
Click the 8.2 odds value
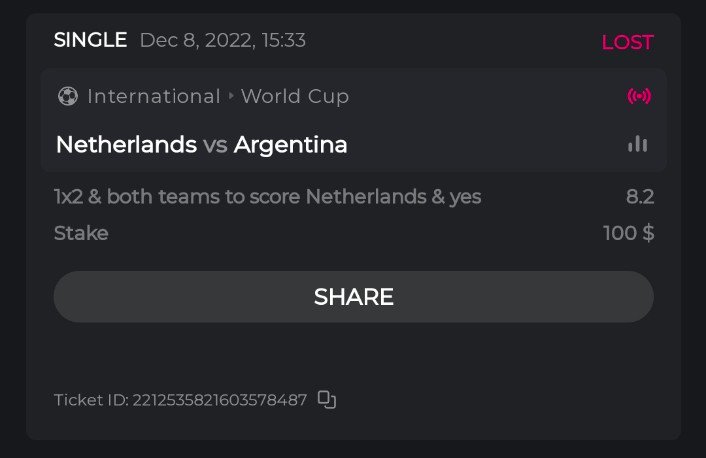(640, 197)
